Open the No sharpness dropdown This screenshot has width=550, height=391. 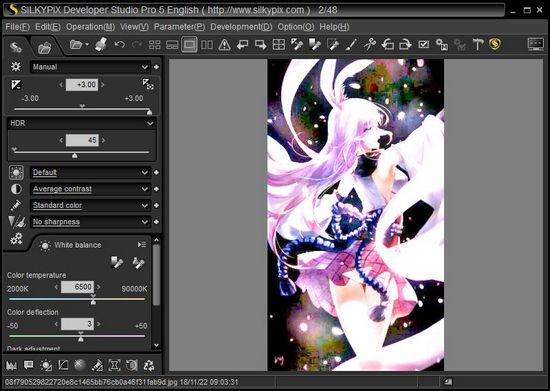90,222
